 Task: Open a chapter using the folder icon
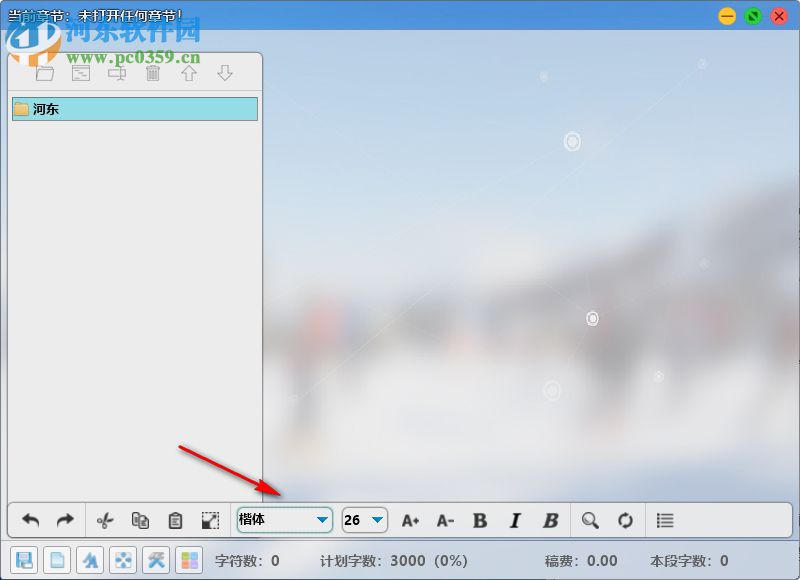point(44,72)
